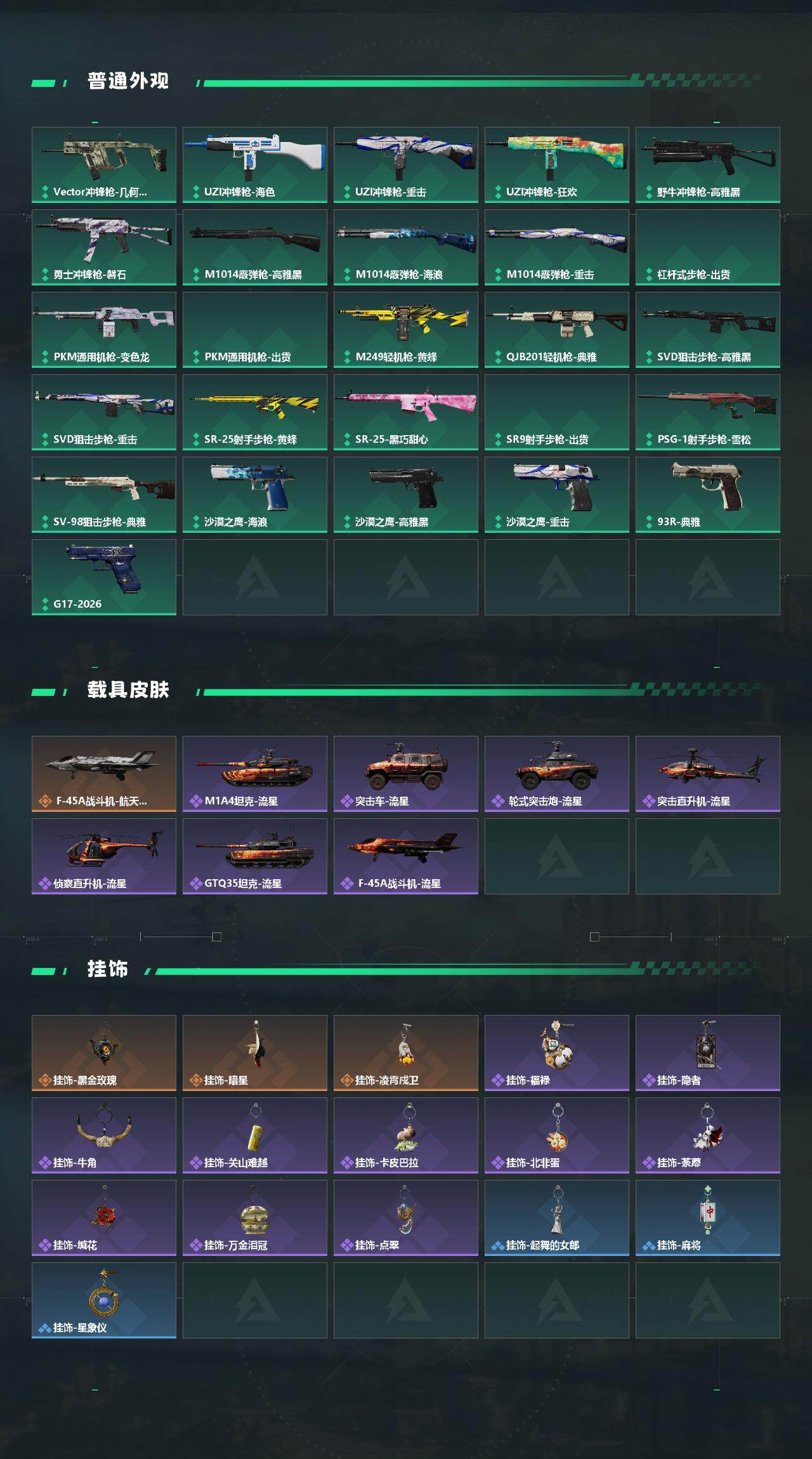812x1459 pixels.
Task: Select the 沙漠之鹰-海浪 pistol tile
Action: [255, 495]
